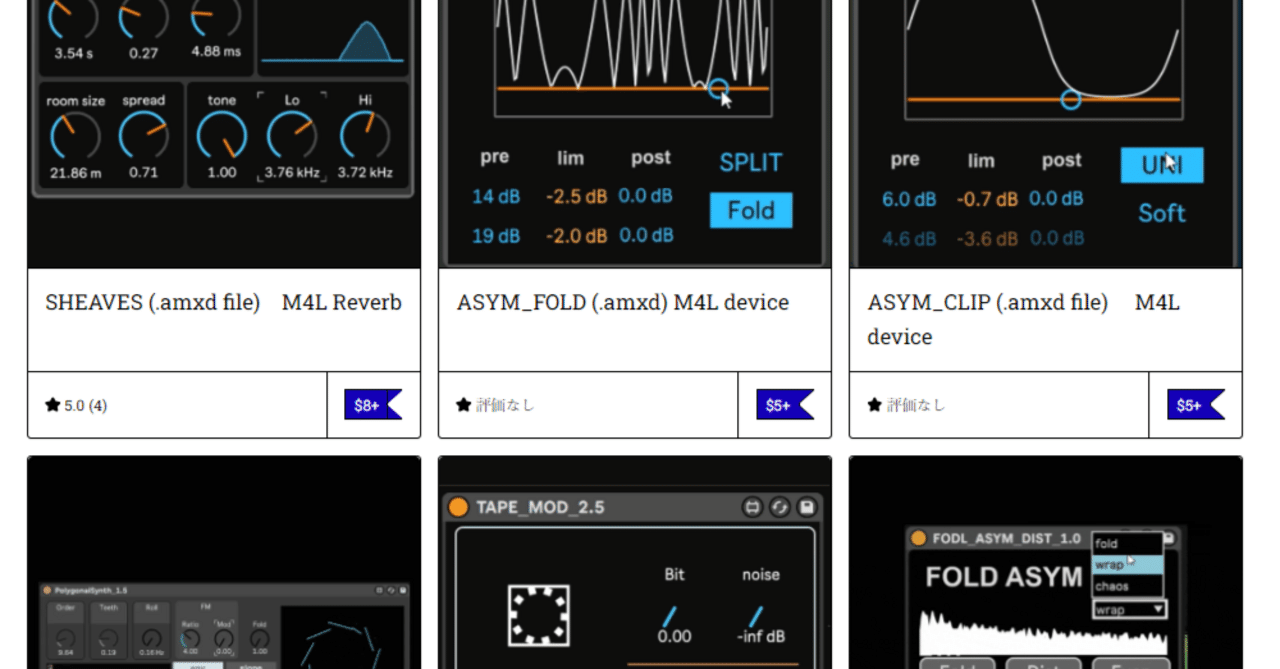Open the wrap mode dropdown on FODL_ASYM_DIST
Image resolution: width=1280 pixels, height=669 pixels.
coord(1130,609)
